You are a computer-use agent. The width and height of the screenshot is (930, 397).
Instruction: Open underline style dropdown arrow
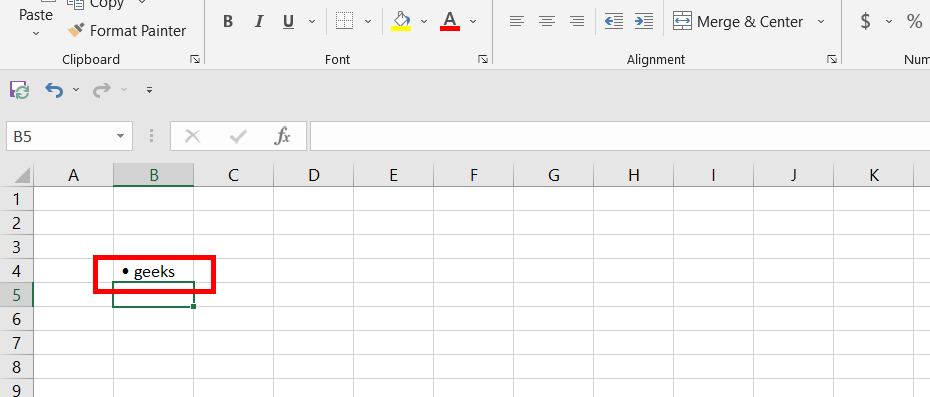click(x=312, y=22)
